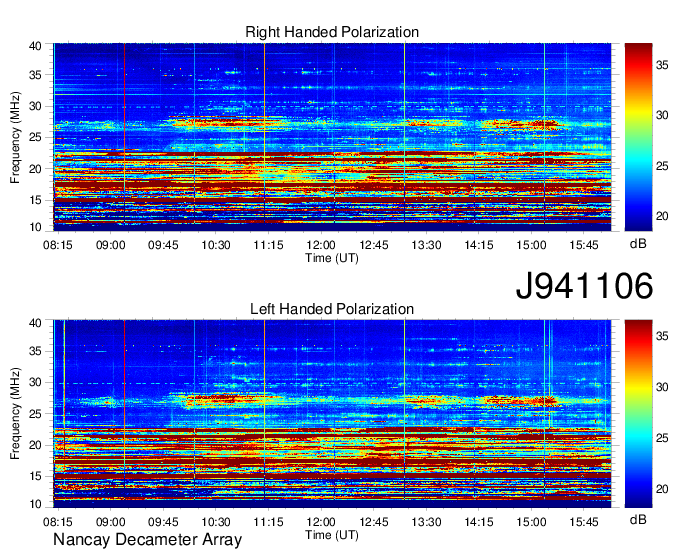Click the "09:00" tick under Right Handed plot
The height and width of the screenshot is (552, 680).
click(110, 245)
